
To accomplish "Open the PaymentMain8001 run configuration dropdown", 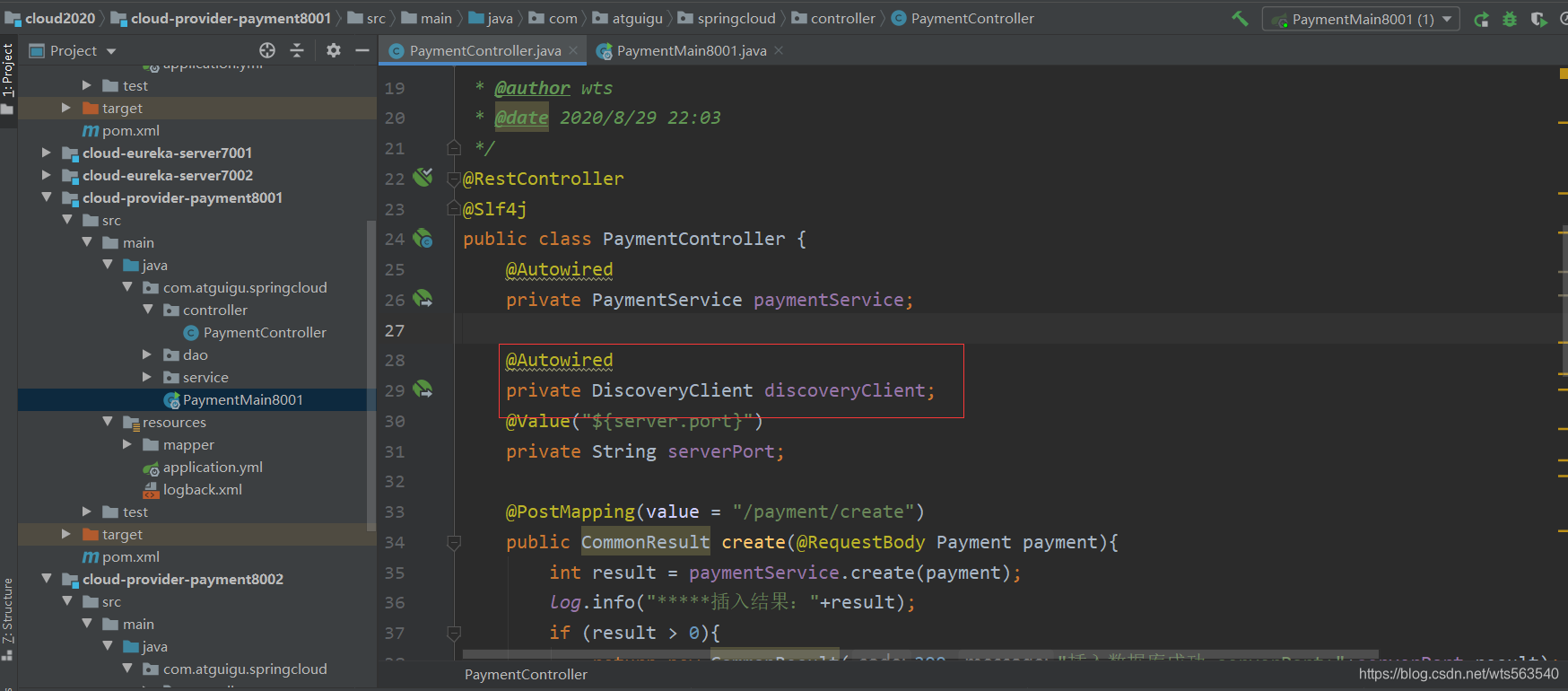I will pos(1361,19).
